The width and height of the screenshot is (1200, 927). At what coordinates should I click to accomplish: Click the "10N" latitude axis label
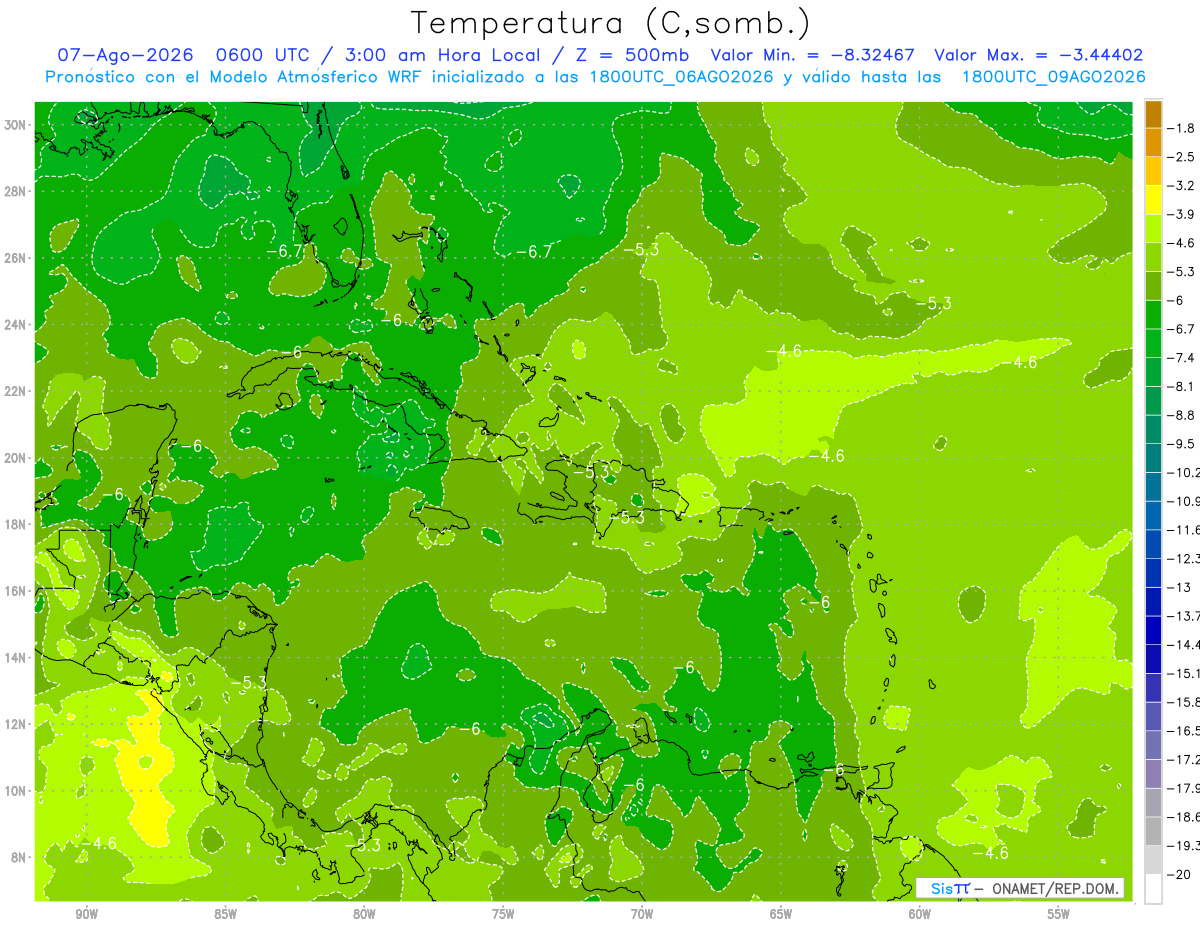point(16,790)
